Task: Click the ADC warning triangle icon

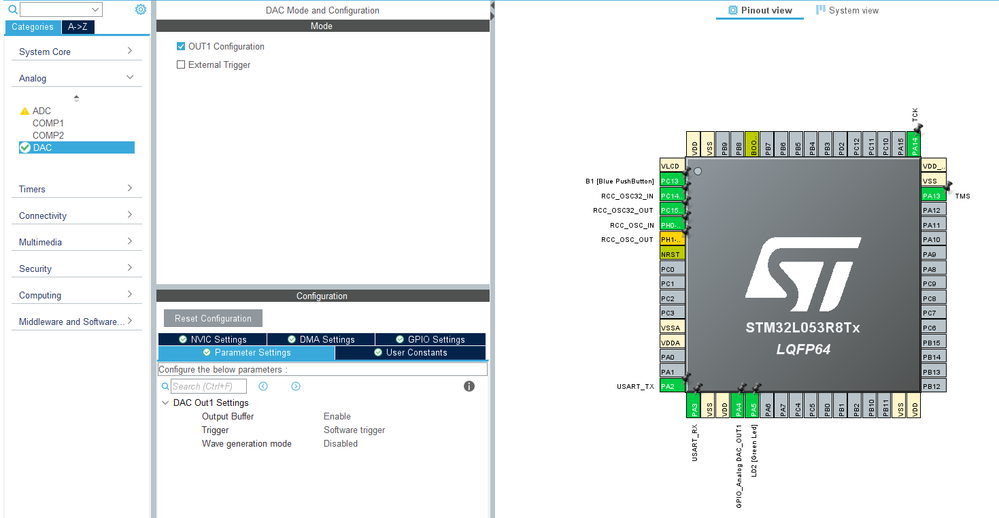Action: [x=25, y=111]
